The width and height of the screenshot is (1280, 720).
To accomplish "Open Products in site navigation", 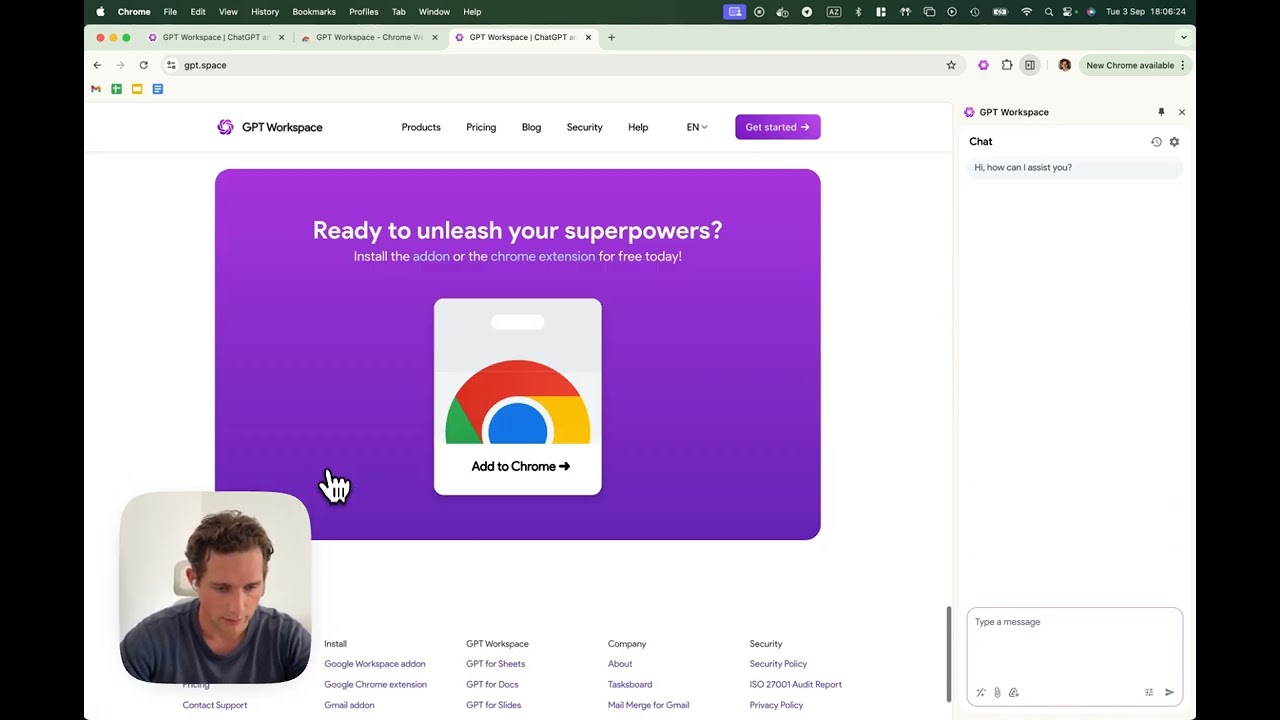I will point(421,127).
